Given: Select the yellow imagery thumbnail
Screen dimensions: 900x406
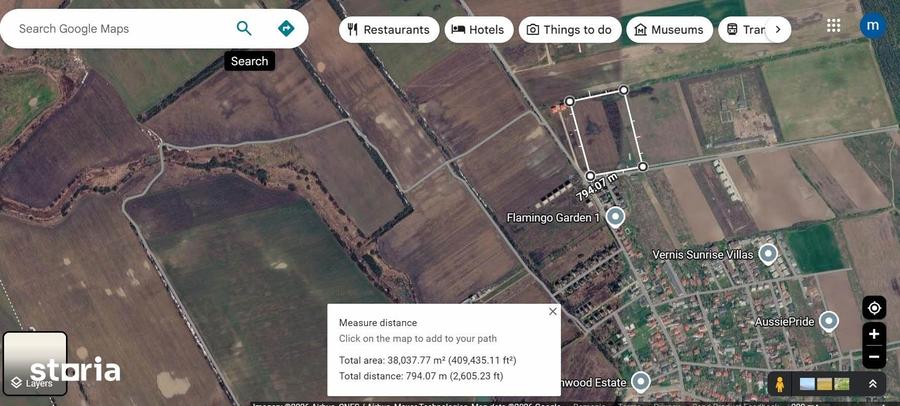Looking at the screenshot, I should pyautogui.click(x=824, y=384).
